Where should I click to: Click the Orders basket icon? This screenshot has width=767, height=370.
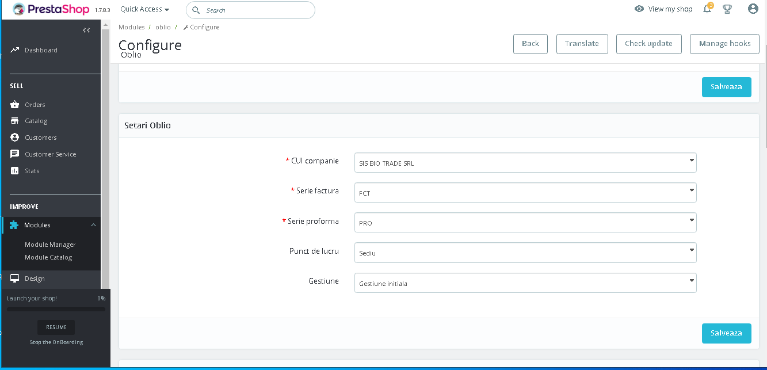coord(15,105)
